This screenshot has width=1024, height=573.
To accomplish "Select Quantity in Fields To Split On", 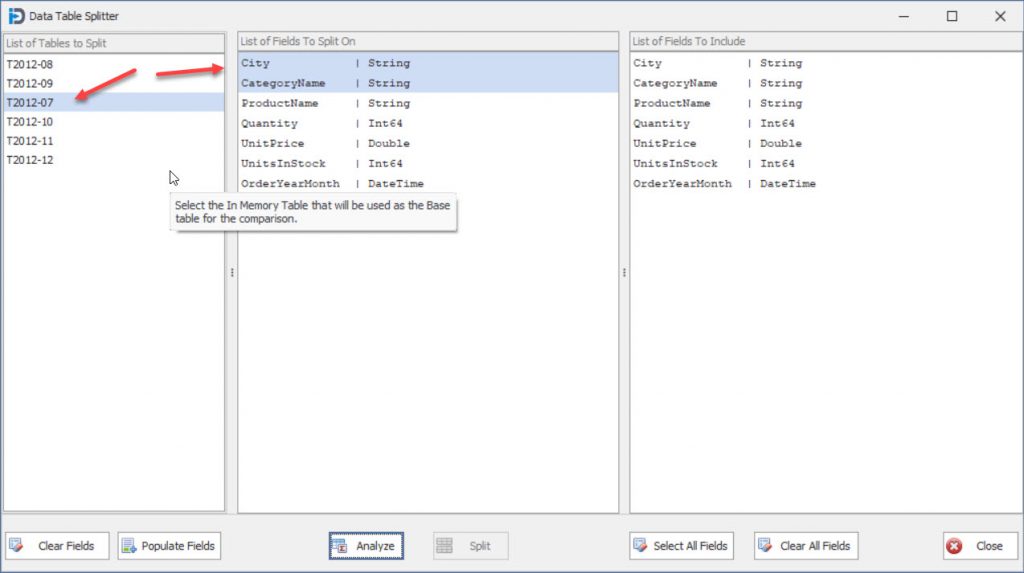I will (269, 123).
